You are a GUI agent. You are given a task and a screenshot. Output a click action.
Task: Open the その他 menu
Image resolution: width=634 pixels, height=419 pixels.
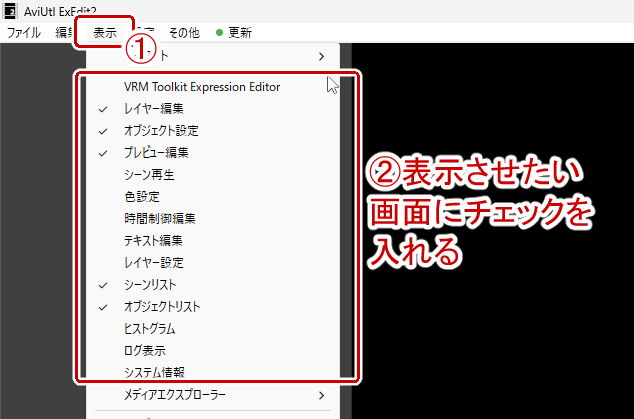coord(184,32)
